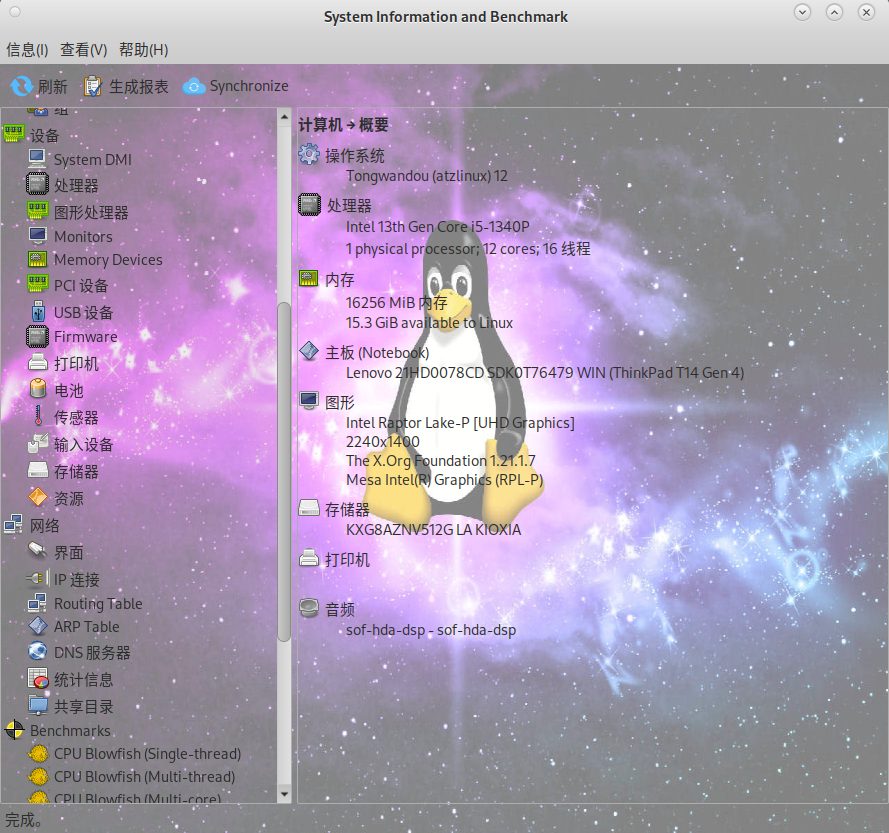
Task: Click the 16256 MiB 内存 text
Action: click(397, 303)
